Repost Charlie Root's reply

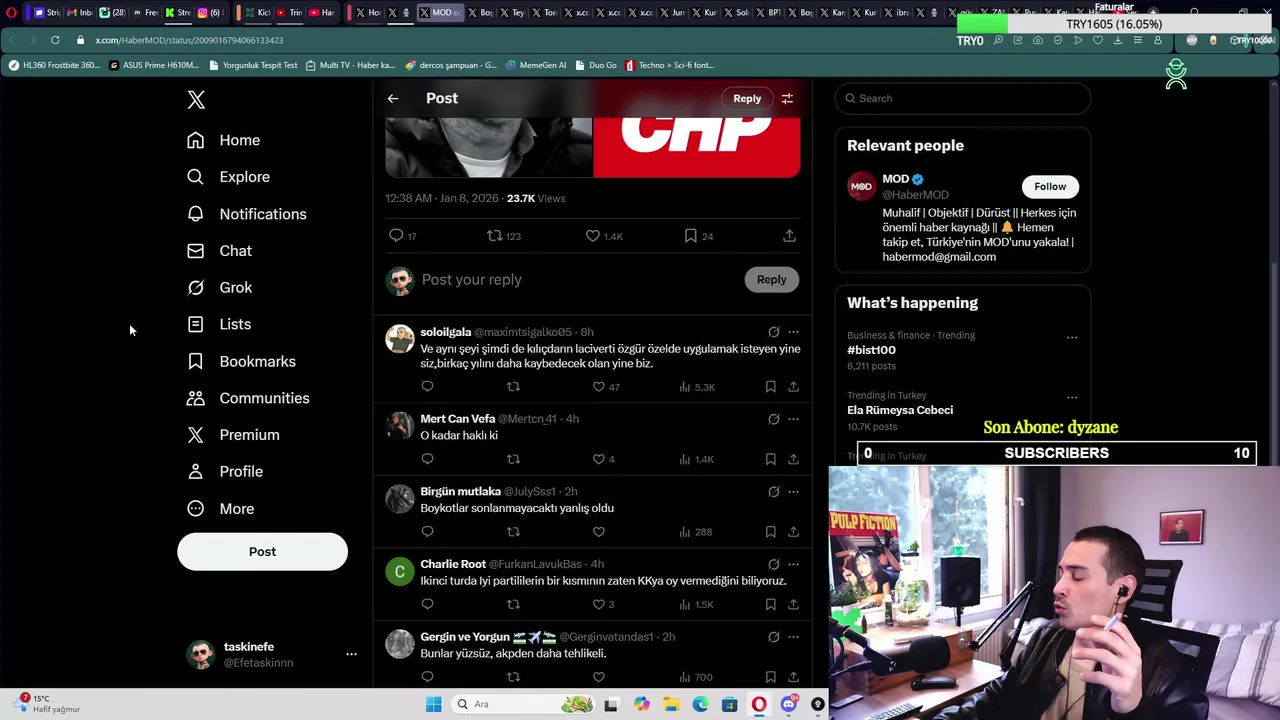click(513, 604)
